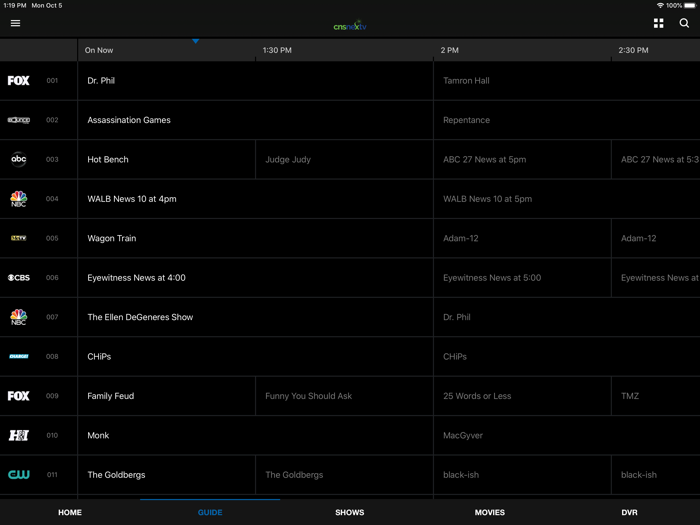Screen dimensions: 700x525
Task: Select 25 Words or Less
Action: [522, 396]
